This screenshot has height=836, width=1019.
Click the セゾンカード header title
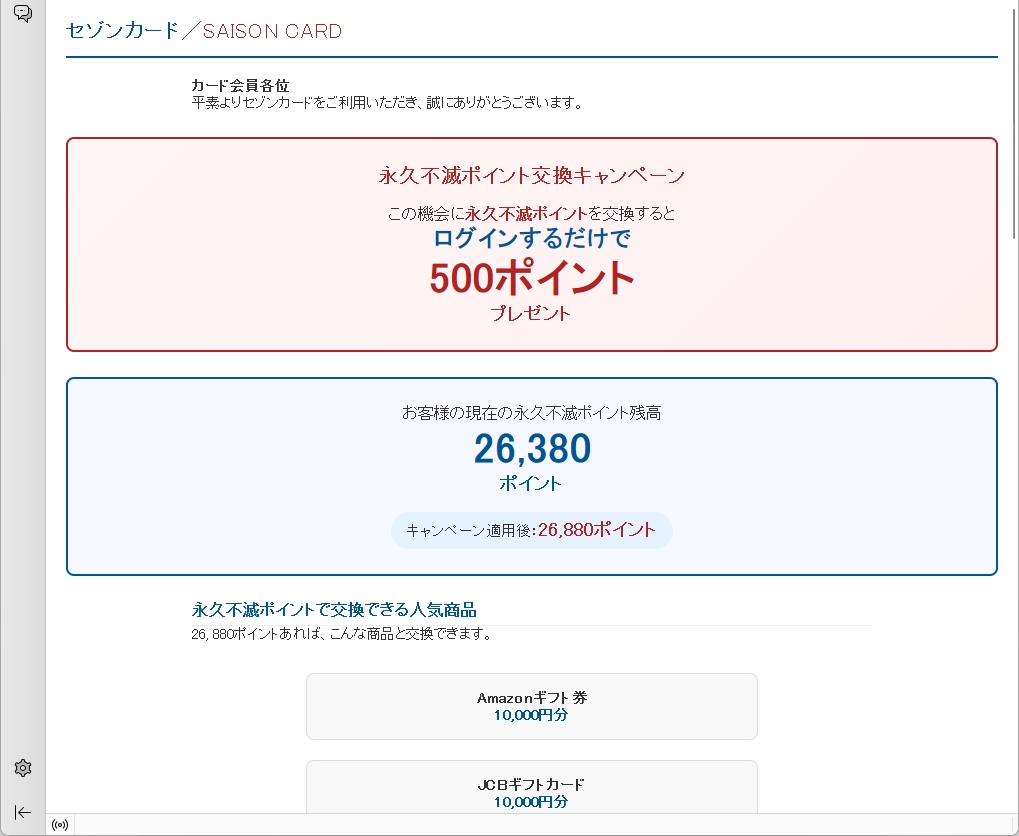tap(122, 31)
